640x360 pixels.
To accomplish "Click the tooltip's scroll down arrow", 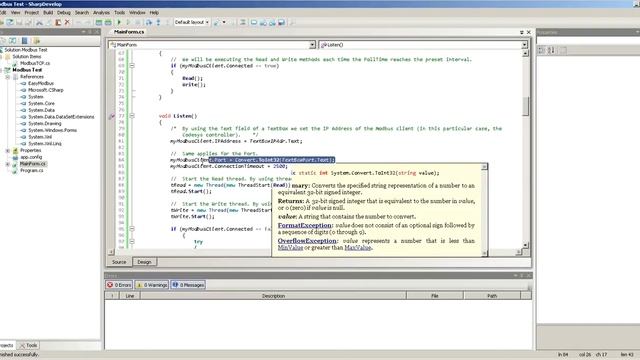I will (484, 253).
